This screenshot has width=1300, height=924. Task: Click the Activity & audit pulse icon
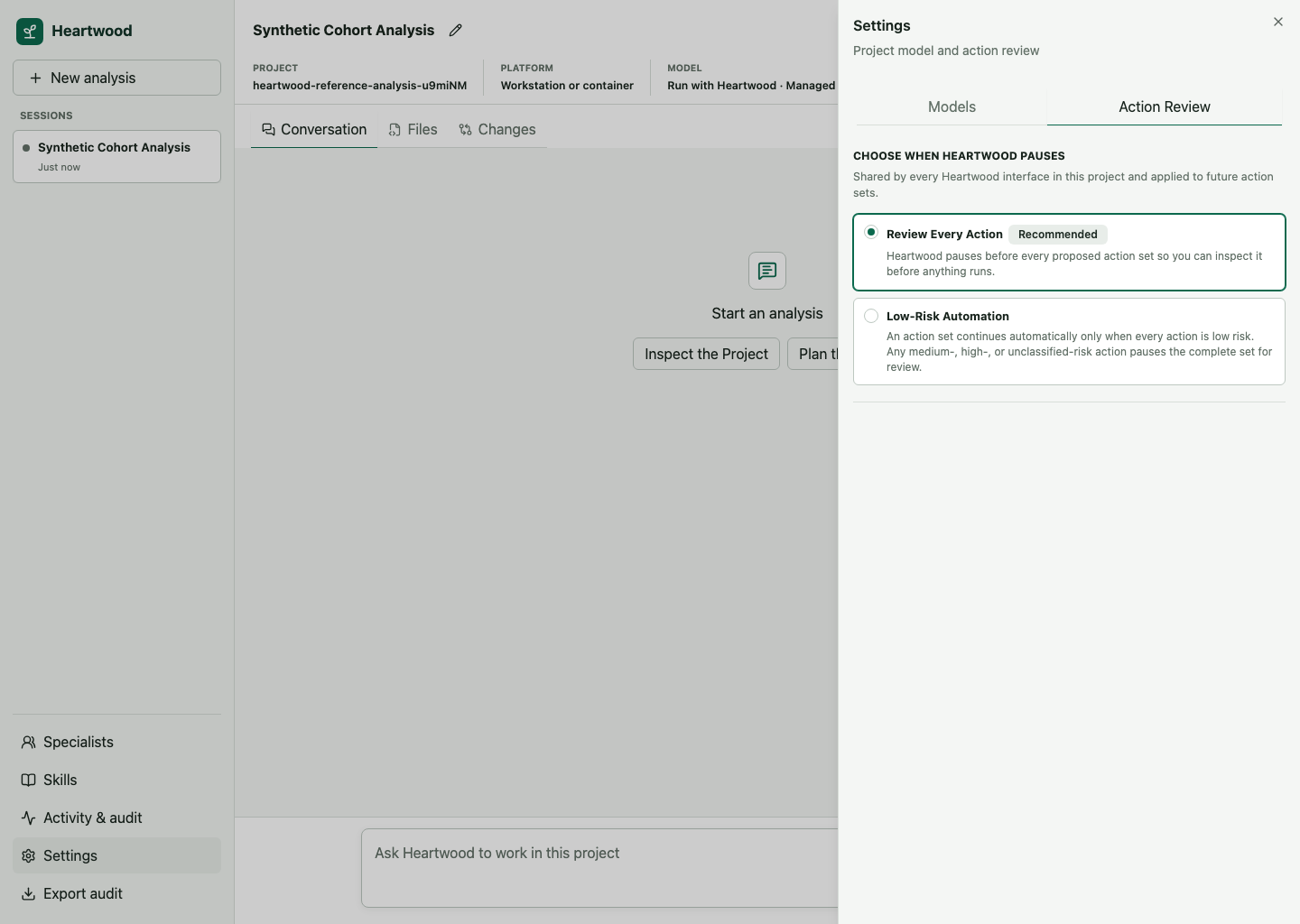click(29, 818)
